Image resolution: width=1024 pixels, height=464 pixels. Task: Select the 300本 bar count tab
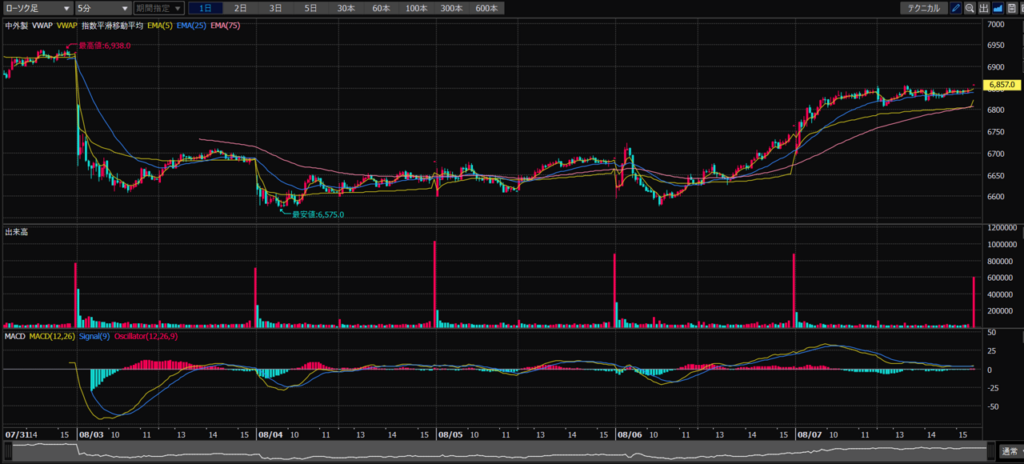[452, 8]
